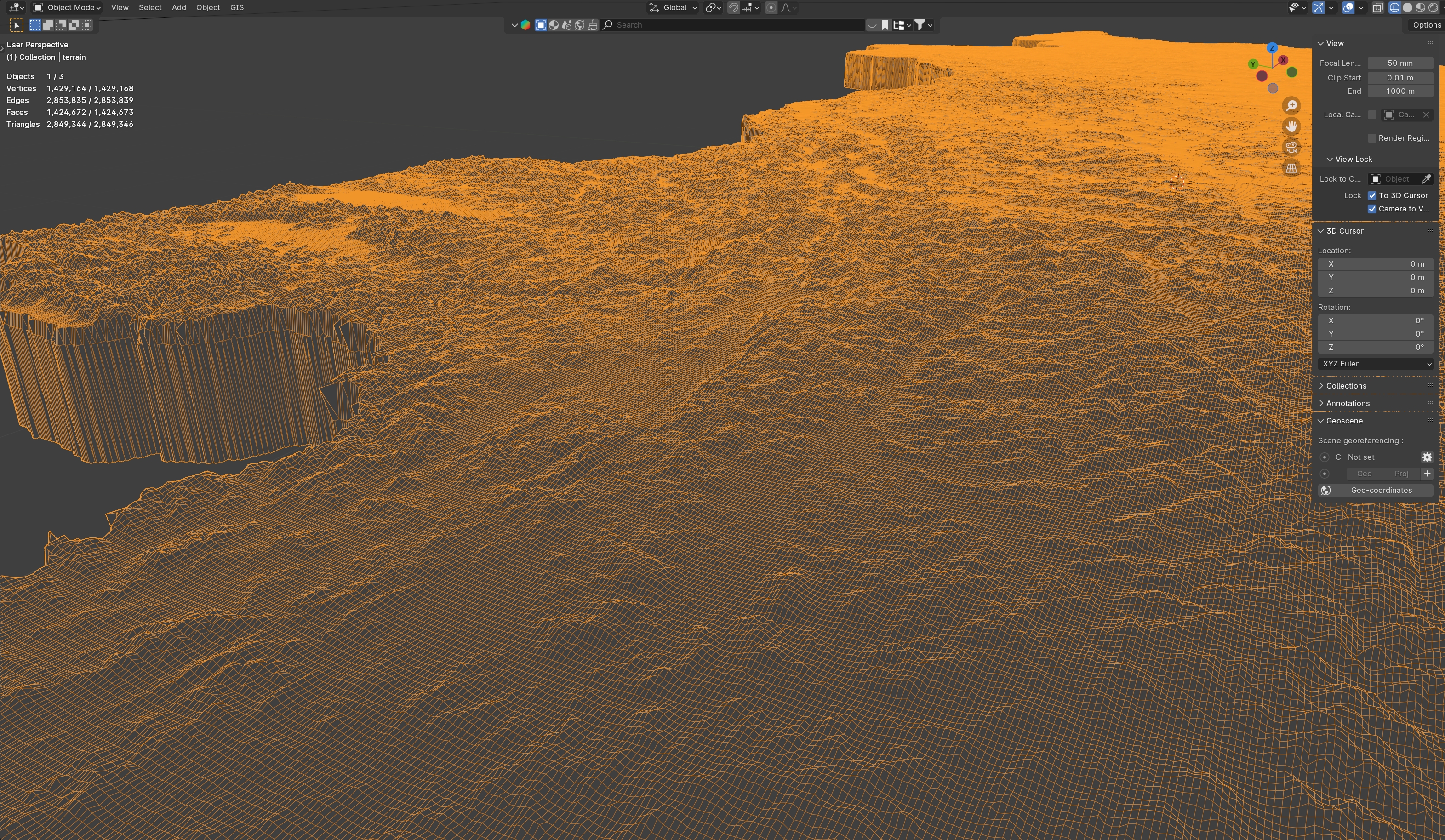This screenshot has height=840, width=1445.
Task: Enable the Render Region checkbox
Action: (x=1372, y=138)
